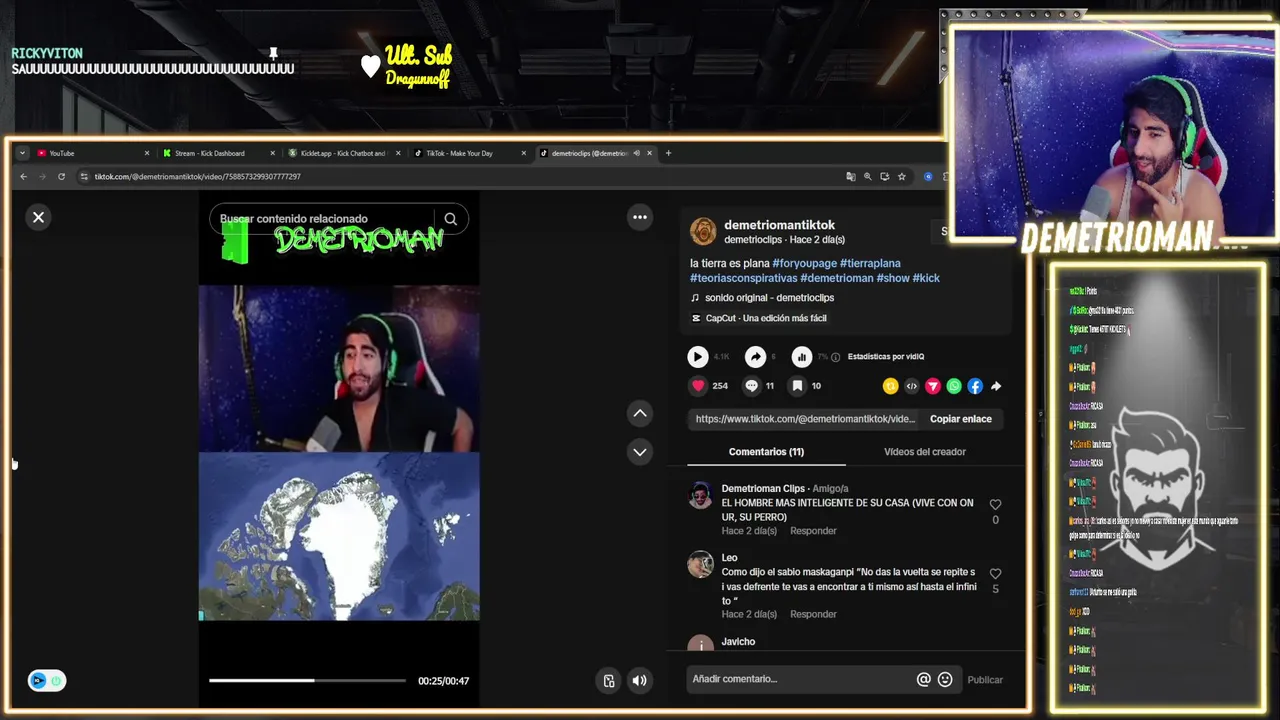Click the vidIQ engagement bar-chart icon

[x=802, y=357]
